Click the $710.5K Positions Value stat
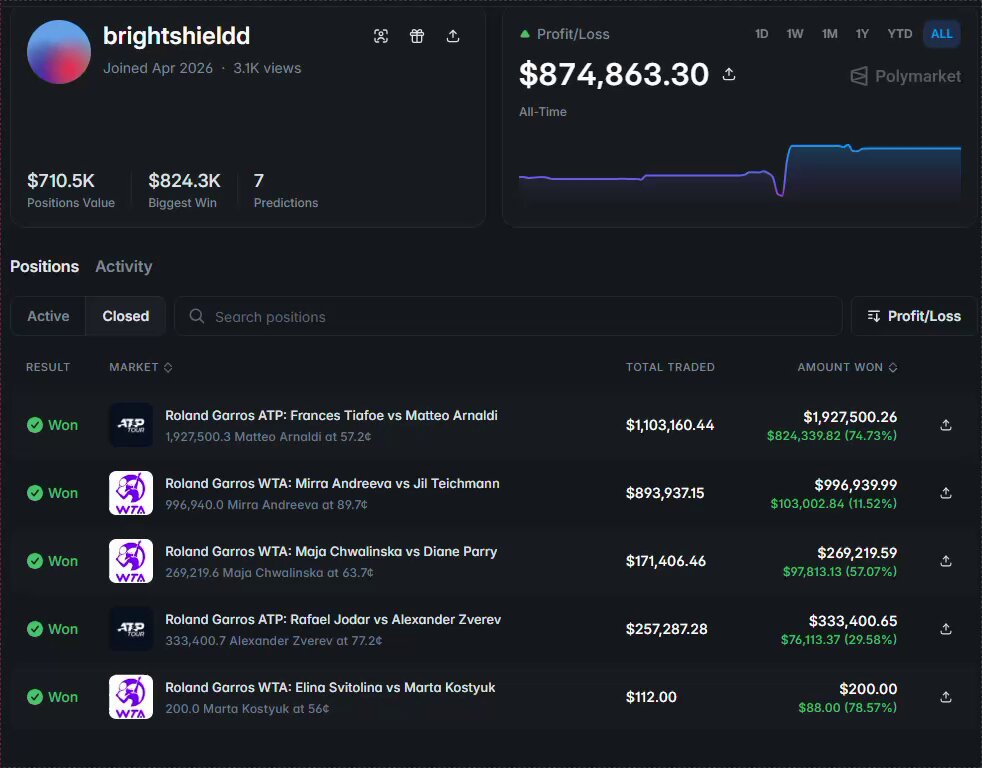 [71, 190]
